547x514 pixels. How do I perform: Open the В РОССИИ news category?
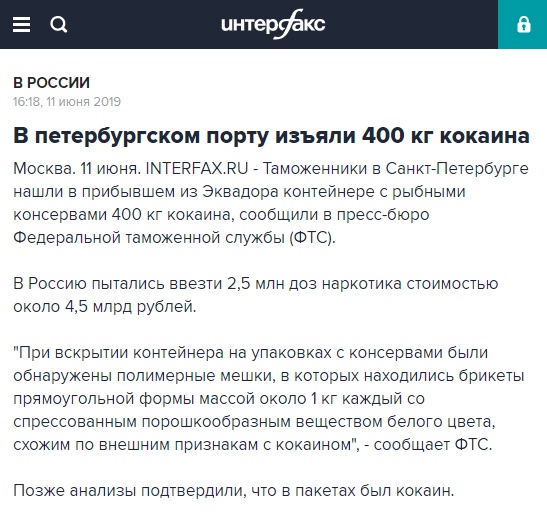click(52, 83)
